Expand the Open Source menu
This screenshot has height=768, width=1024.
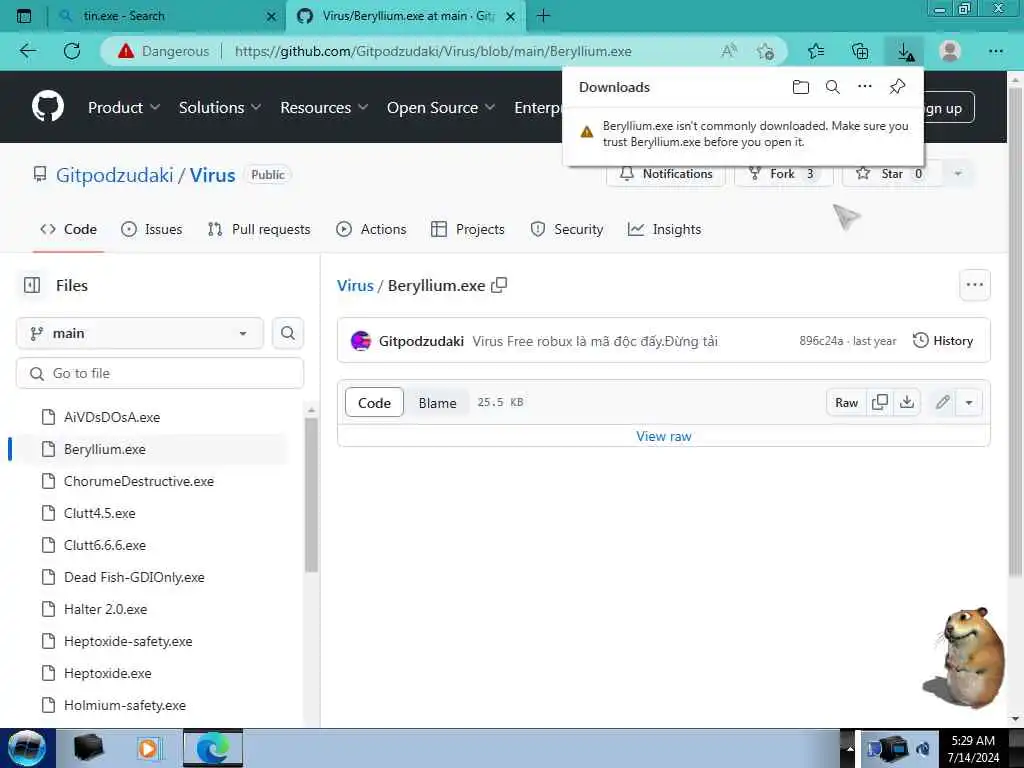(x=441, y=107)
